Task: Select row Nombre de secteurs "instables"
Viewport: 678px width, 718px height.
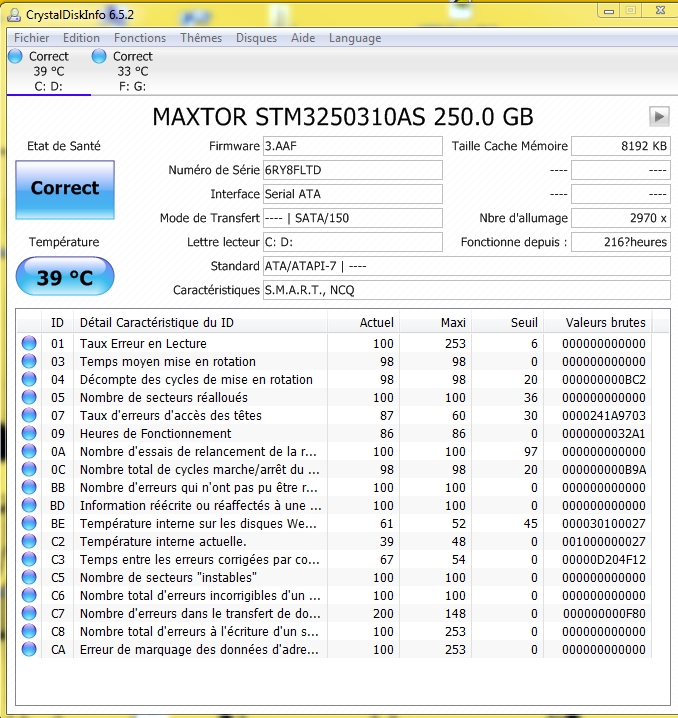Action: coord(334,577)
